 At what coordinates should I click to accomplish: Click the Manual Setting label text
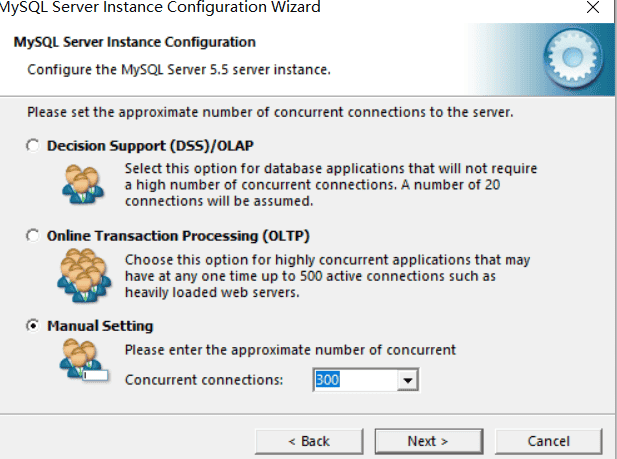click(x=100, y=326)
